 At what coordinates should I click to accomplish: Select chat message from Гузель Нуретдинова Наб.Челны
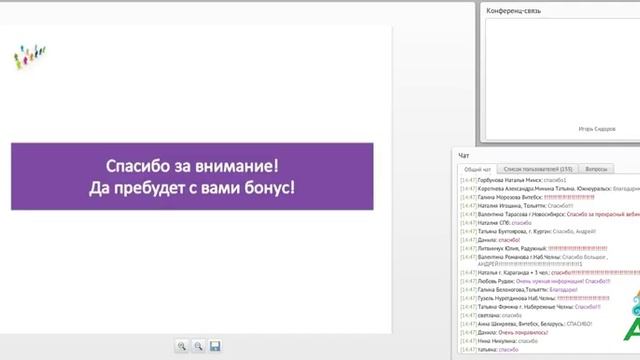[x=535, y=298]
